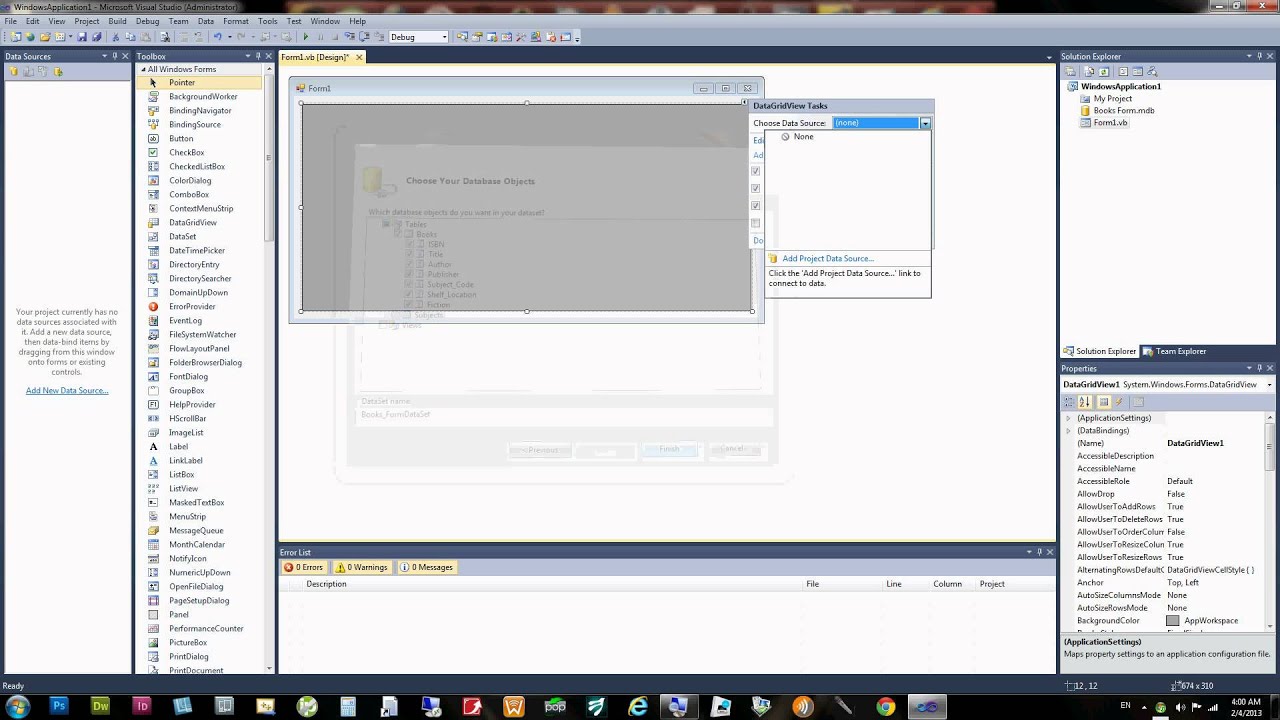Expand (ApplicationSettings) property node
1280x720 pixels.
1068,418
